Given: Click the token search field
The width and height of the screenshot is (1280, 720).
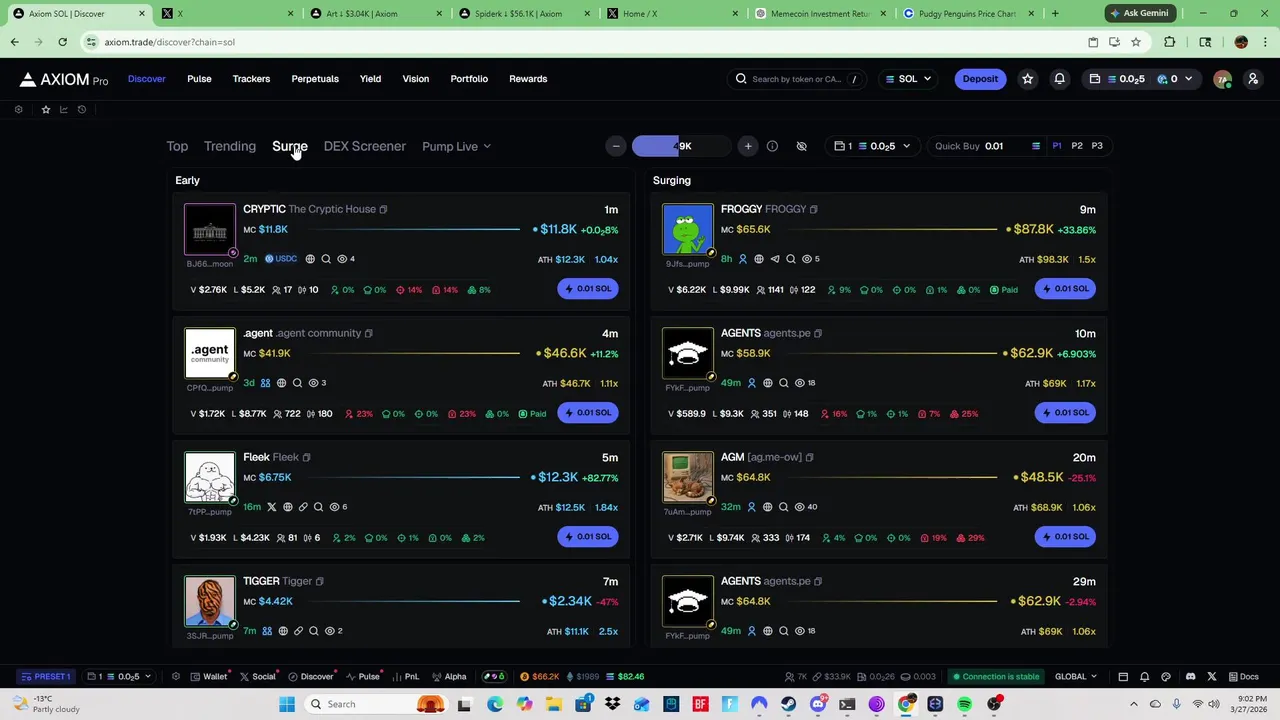Looking at the screenshot, I should [798, 79].
